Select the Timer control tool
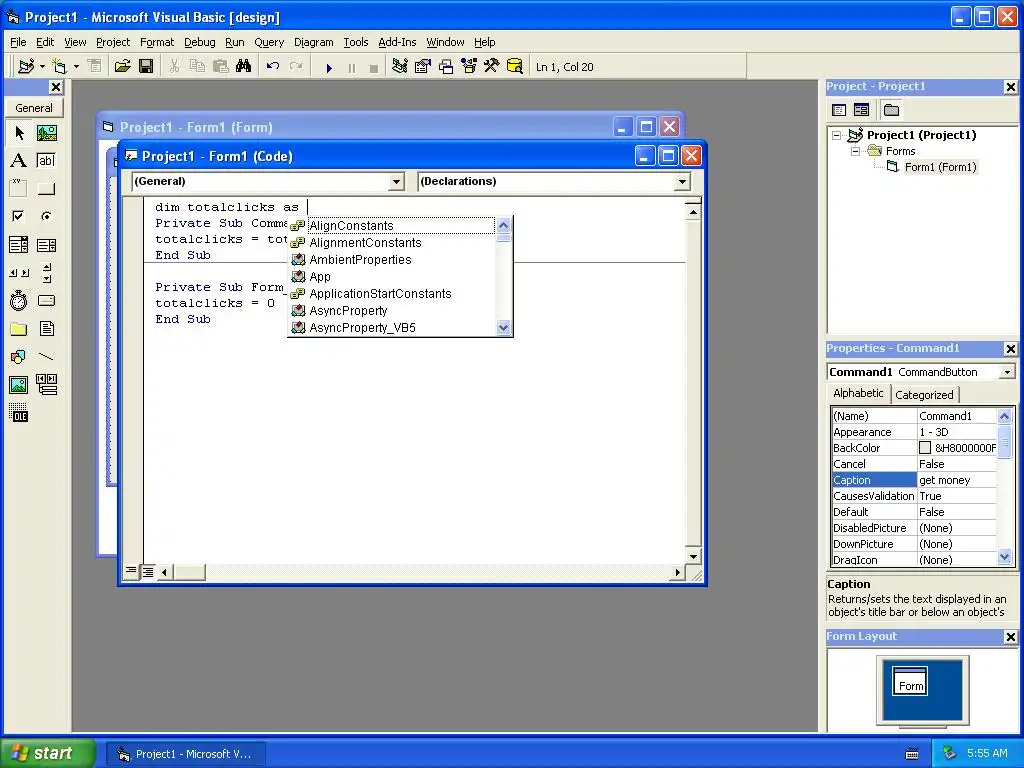Screen dimensions: 1024x768 pos(19,301)
